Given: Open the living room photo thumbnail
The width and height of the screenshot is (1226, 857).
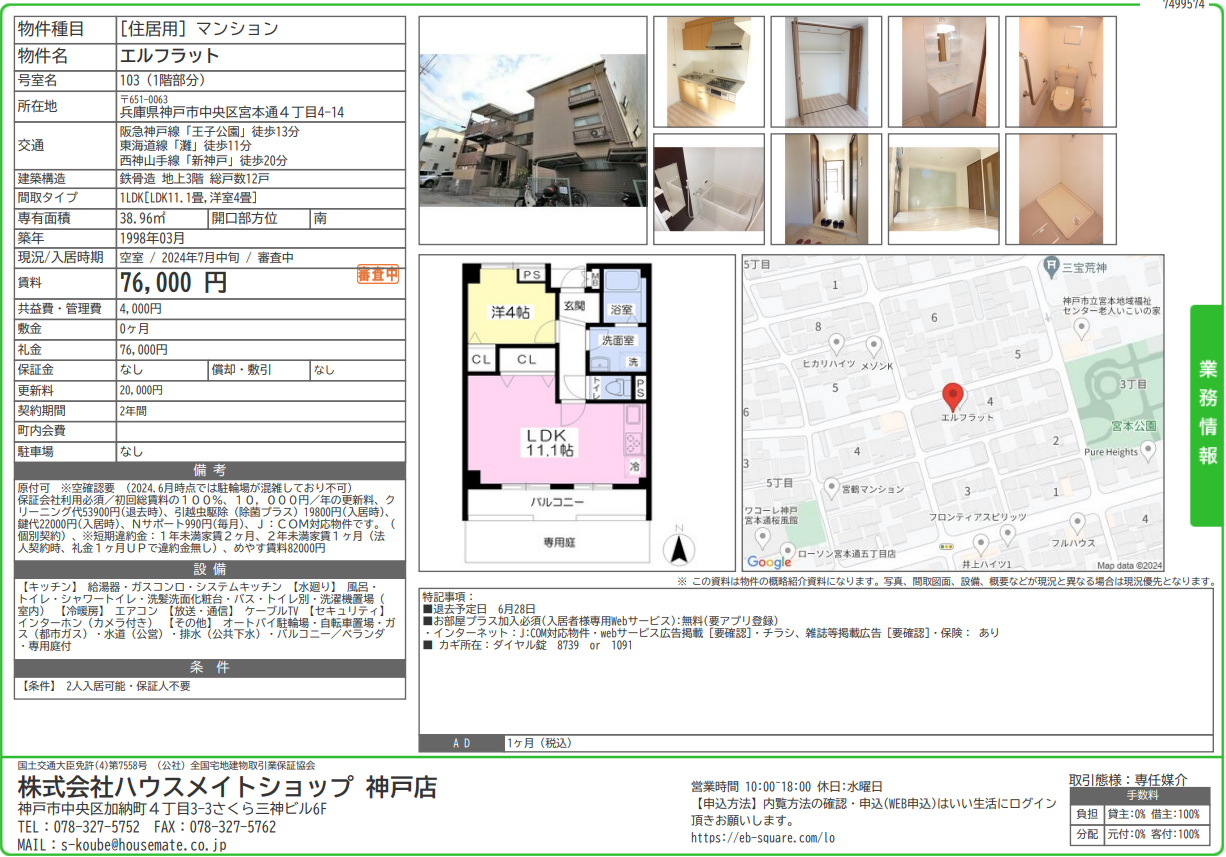Looking at the screenshot, I should pyautogui.click(x=943, y=189).
